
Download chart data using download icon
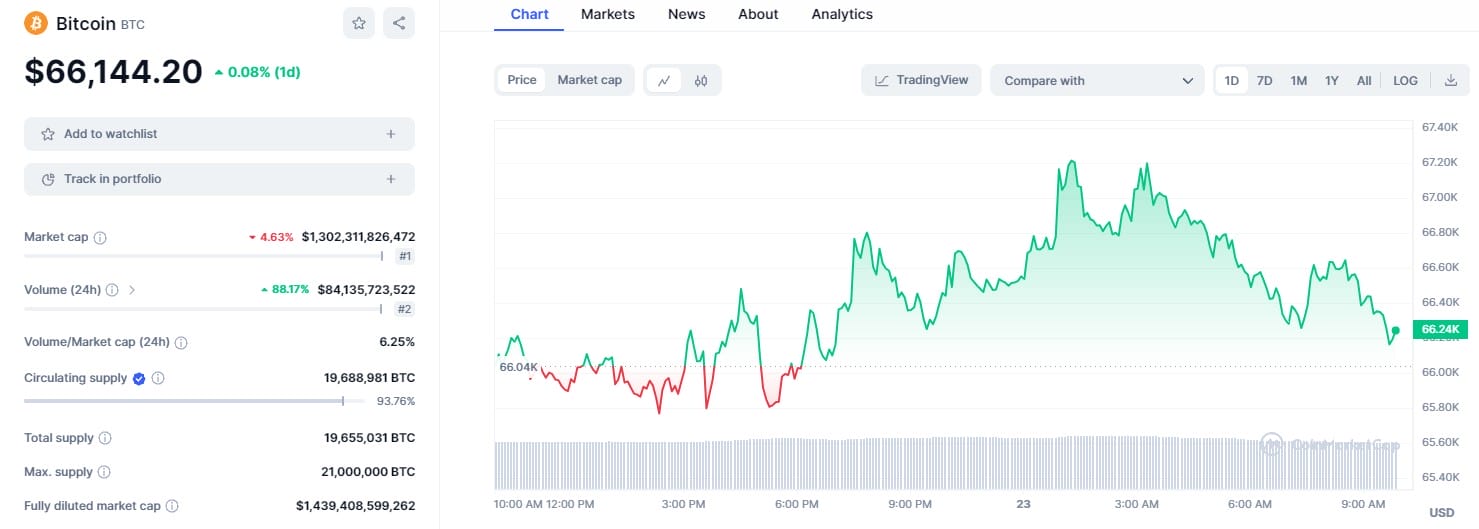click(x=1451, y=81)
